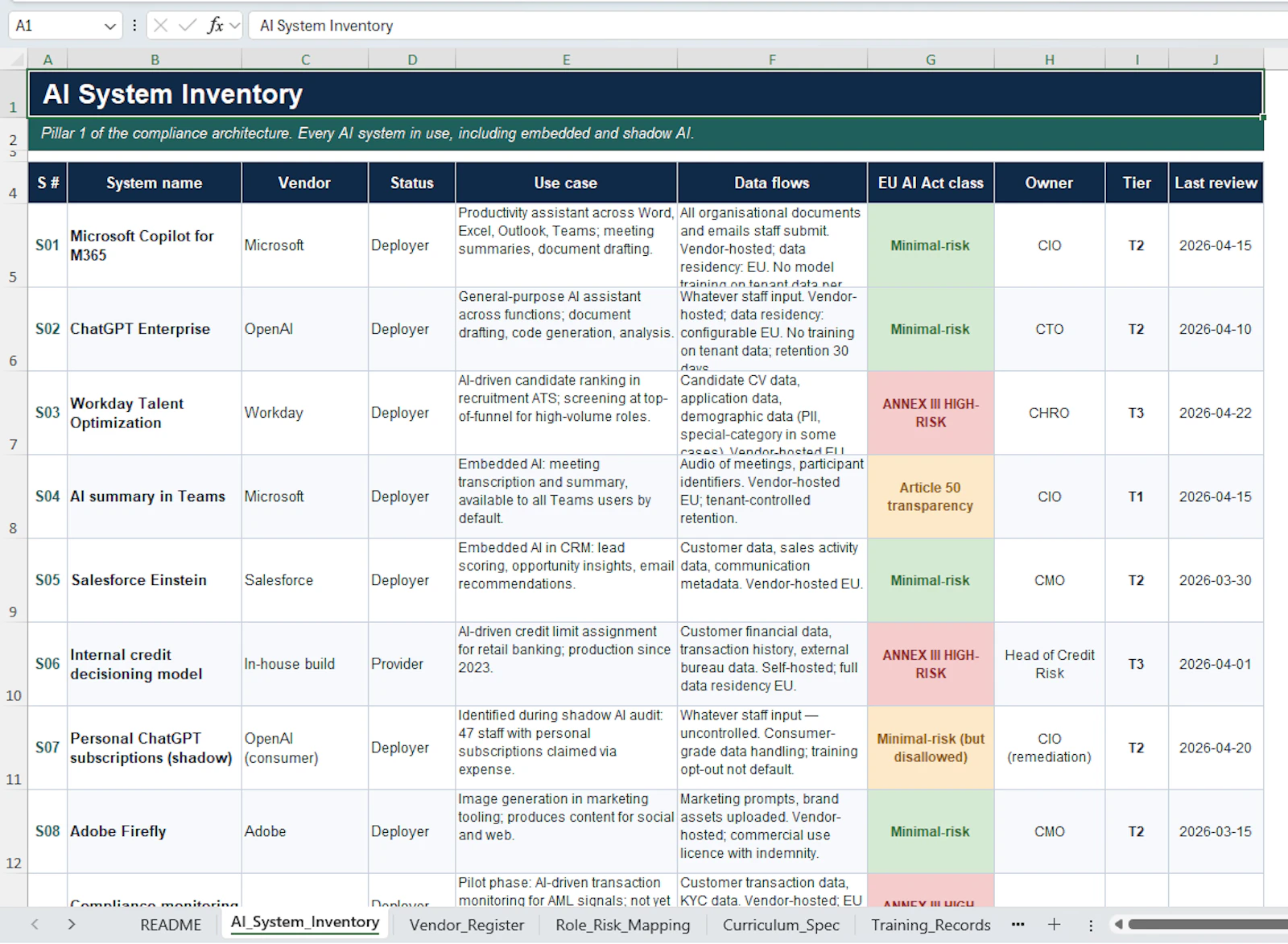Open the Name Box dropdown arrow

110,26
